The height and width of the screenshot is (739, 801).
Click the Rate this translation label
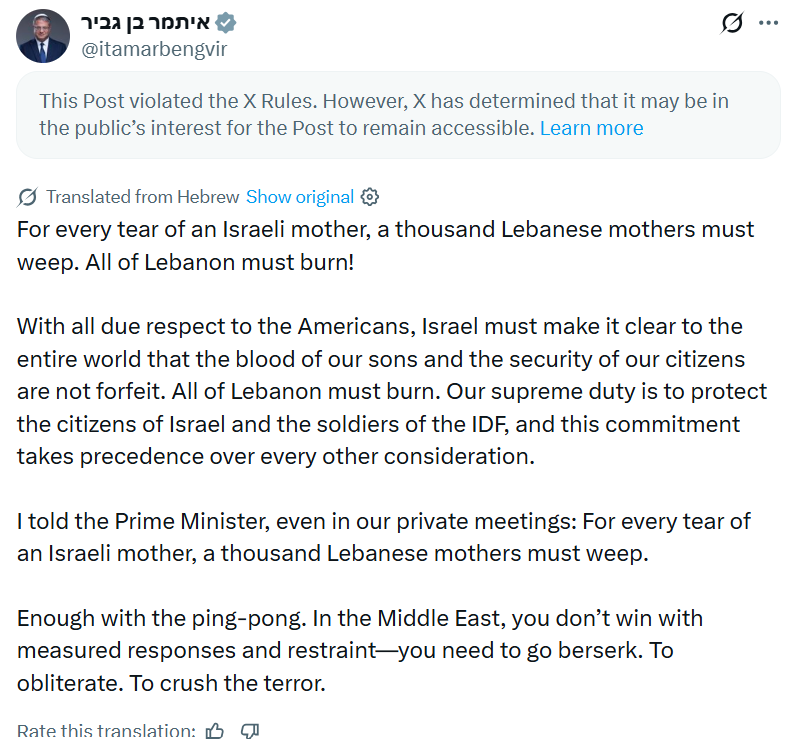(x=106, y=730)
